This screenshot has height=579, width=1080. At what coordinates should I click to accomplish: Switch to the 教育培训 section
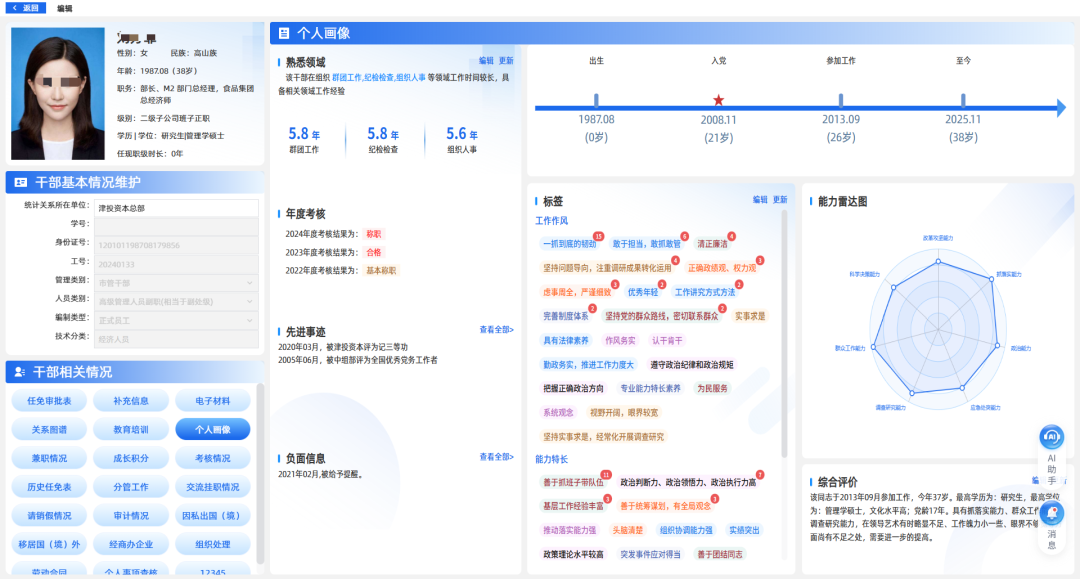[x=130, y=430]
